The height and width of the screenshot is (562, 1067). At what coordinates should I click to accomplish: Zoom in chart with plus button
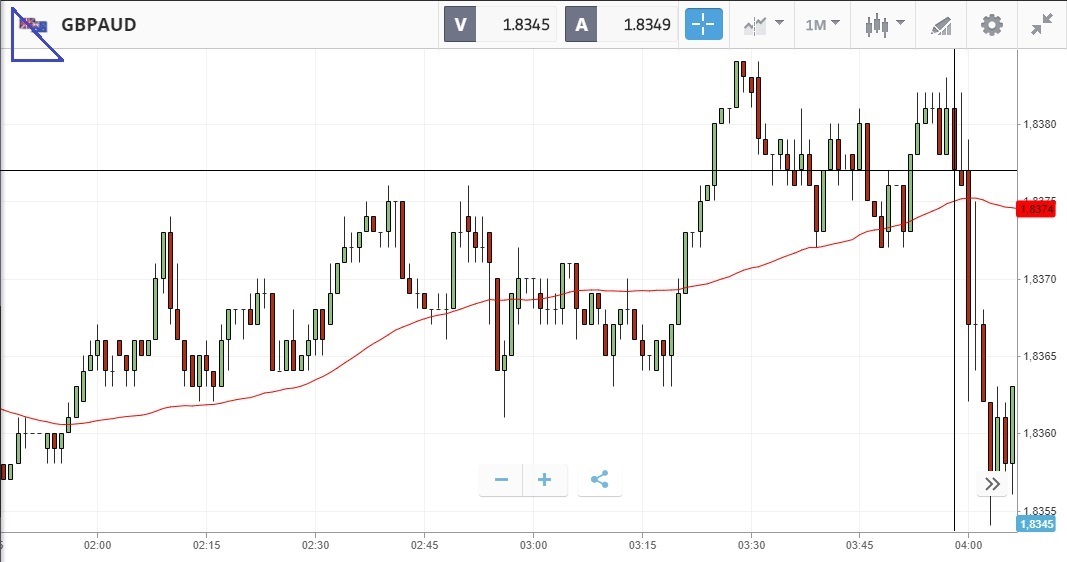pos(545,480)
